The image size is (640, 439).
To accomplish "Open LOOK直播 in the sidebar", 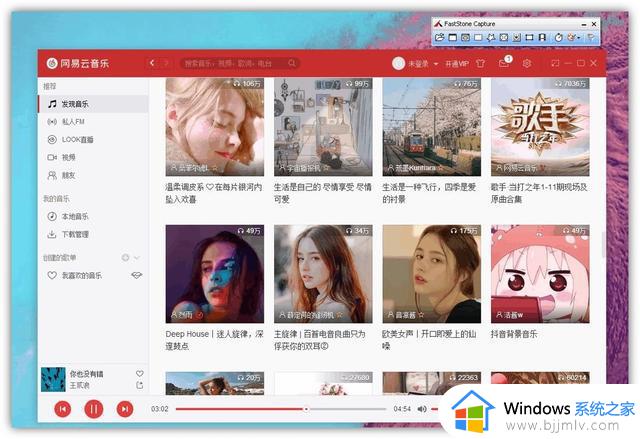I will (x=93, y=140).
